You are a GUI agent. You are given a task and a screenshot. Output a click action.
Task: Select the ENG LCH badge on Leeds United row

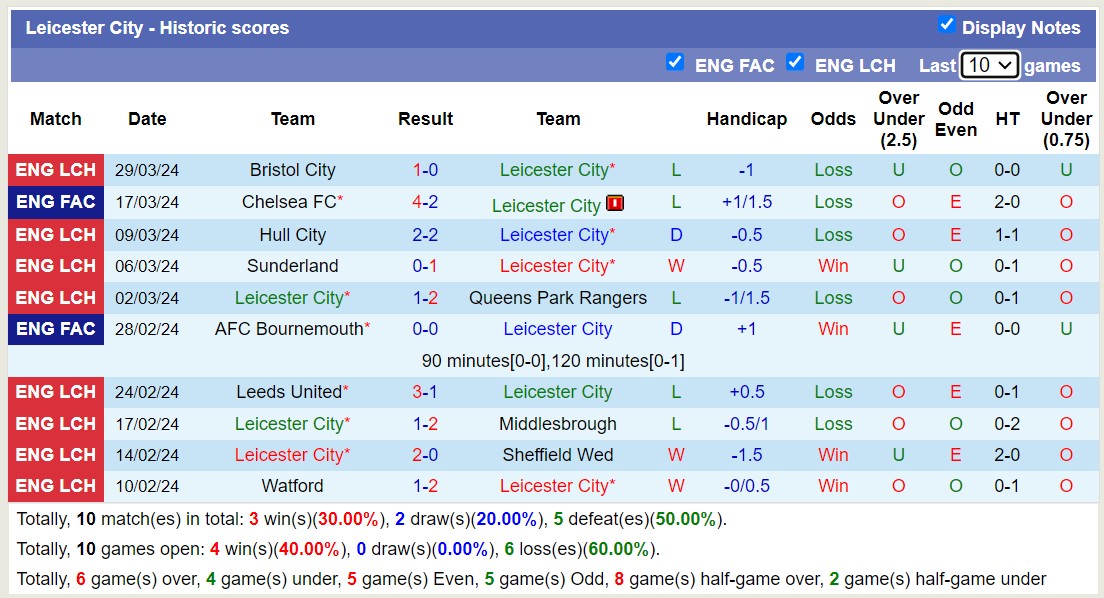55,392
